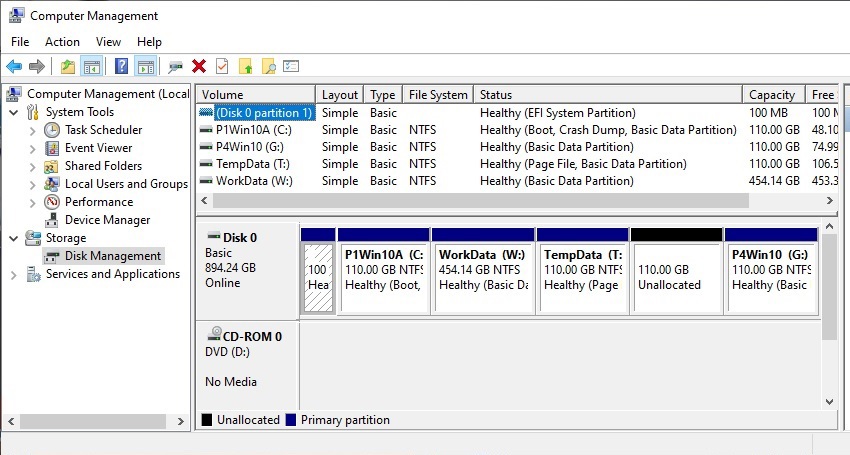Click console tree scroll right arrow
The width and height of the screenshot is (850, 455).
181,421
